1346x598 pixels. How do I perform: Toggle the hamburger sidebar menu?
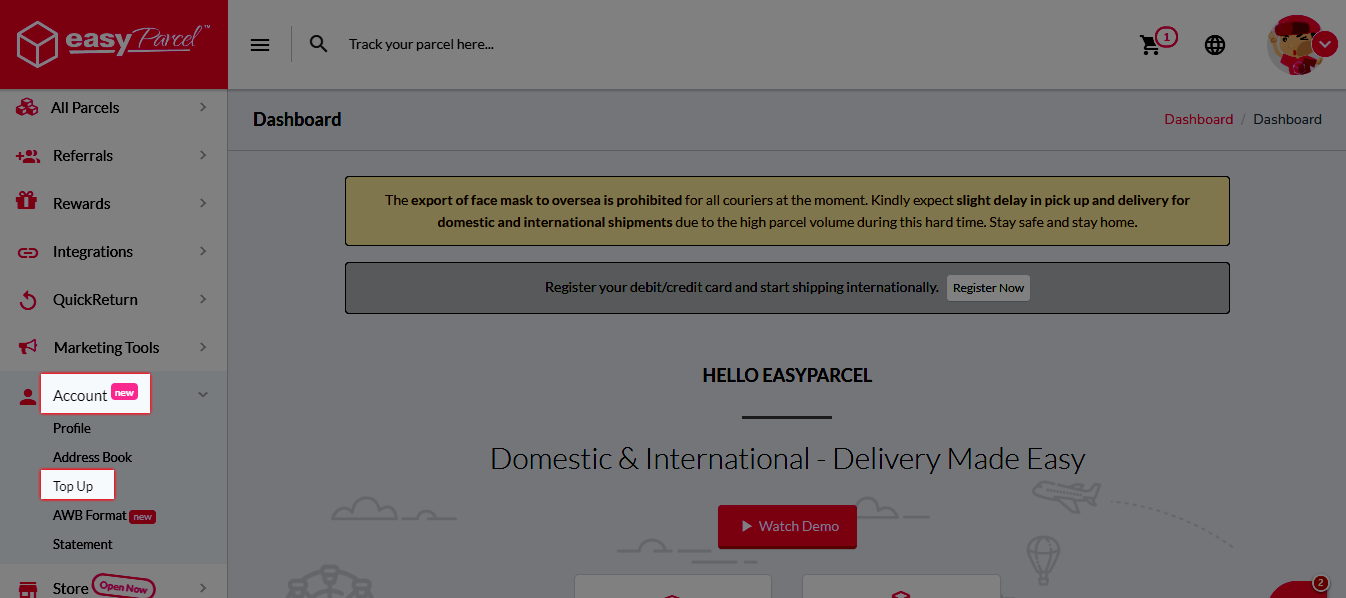point(260,44)
